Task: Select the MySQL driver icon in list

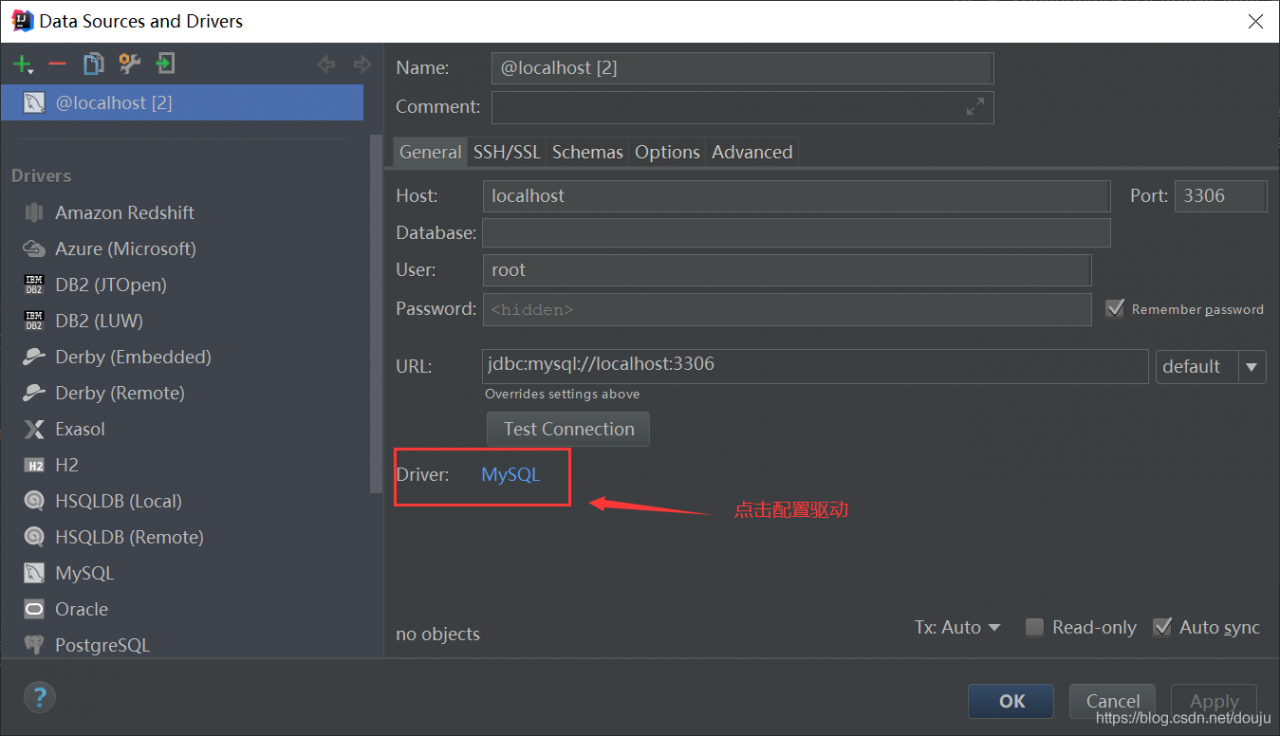Action: [x=34, y=573]
